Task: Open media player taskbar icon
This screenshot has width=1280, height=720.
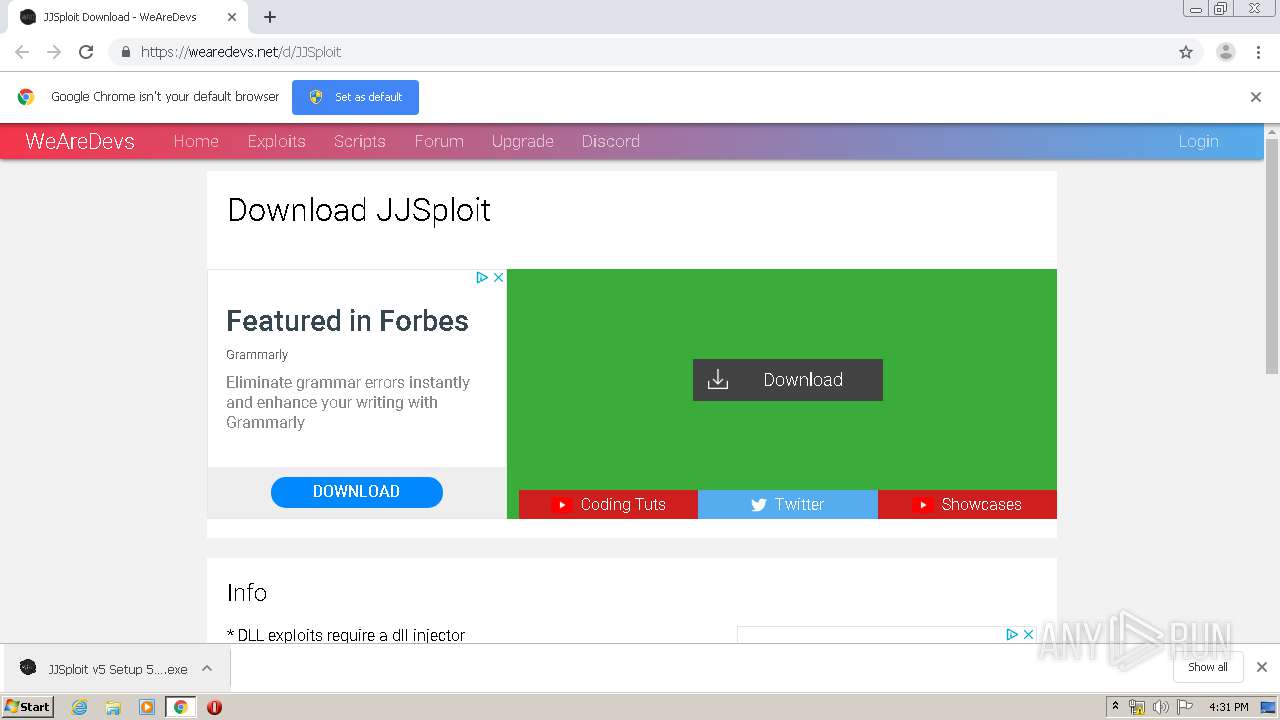Action: point(147,707)
